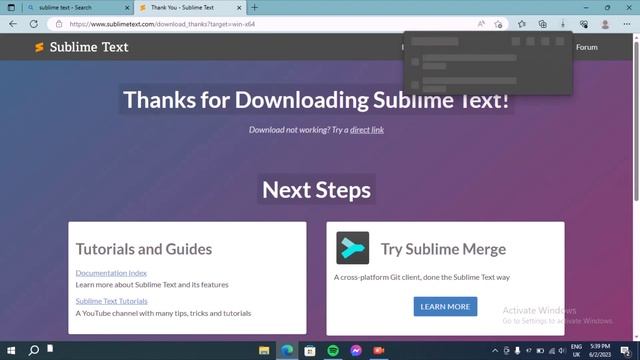Open the Sublime Text Tutorials link
The image size is (640, 360).
pyautogui.click(x=111, y=301)
